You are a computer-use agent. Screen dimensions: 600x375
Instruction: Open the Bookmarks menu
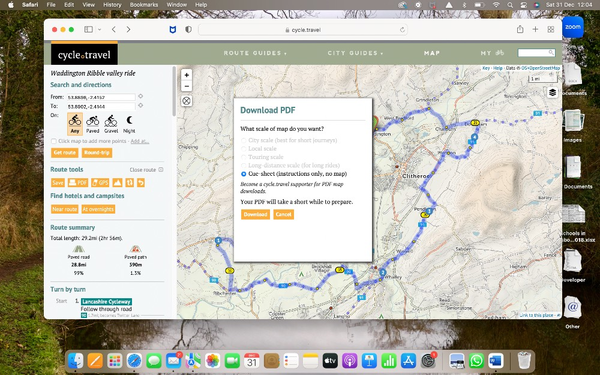(144, 5)
